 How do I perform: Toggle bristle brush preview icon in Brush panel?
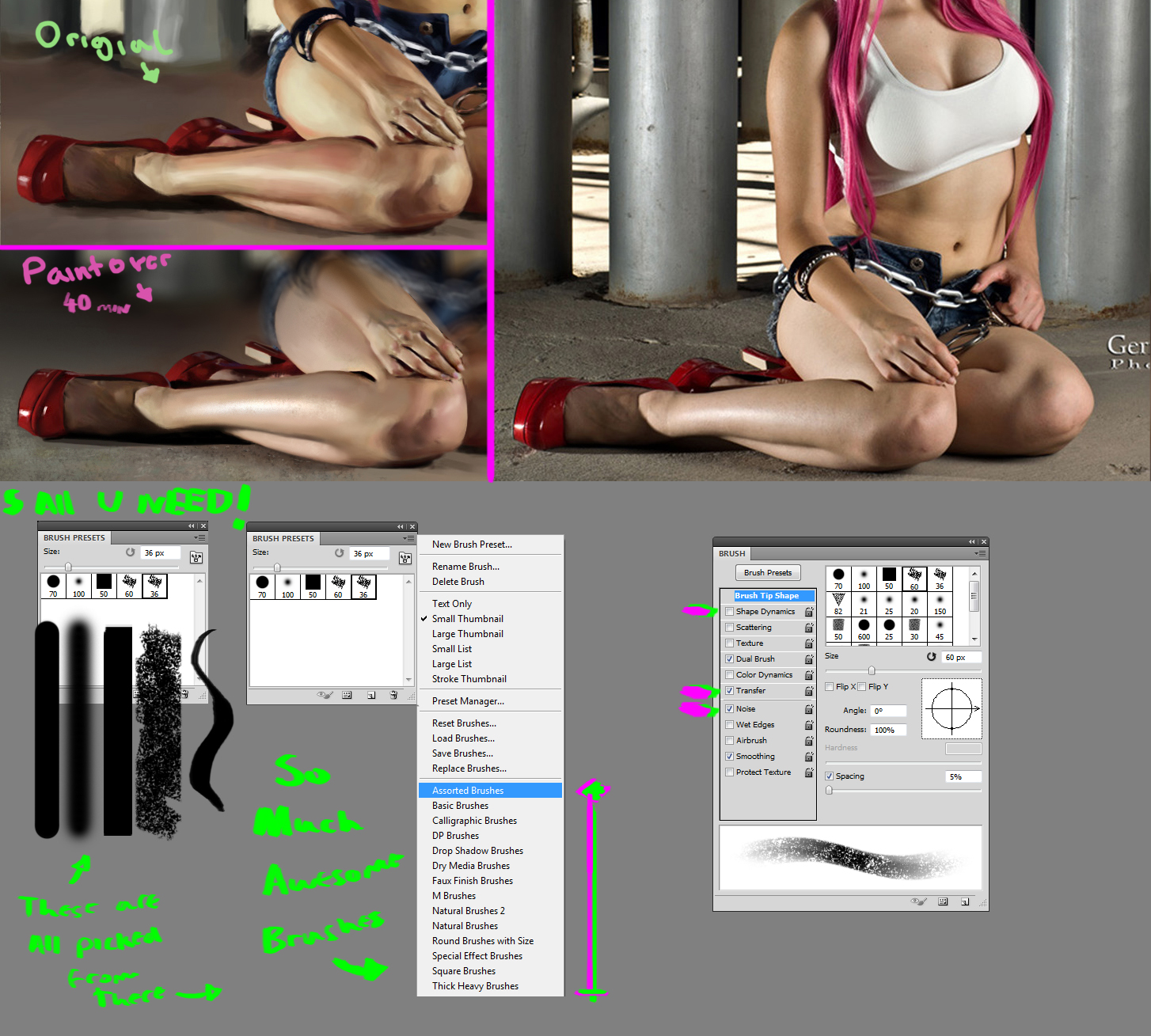coord(918,901)
